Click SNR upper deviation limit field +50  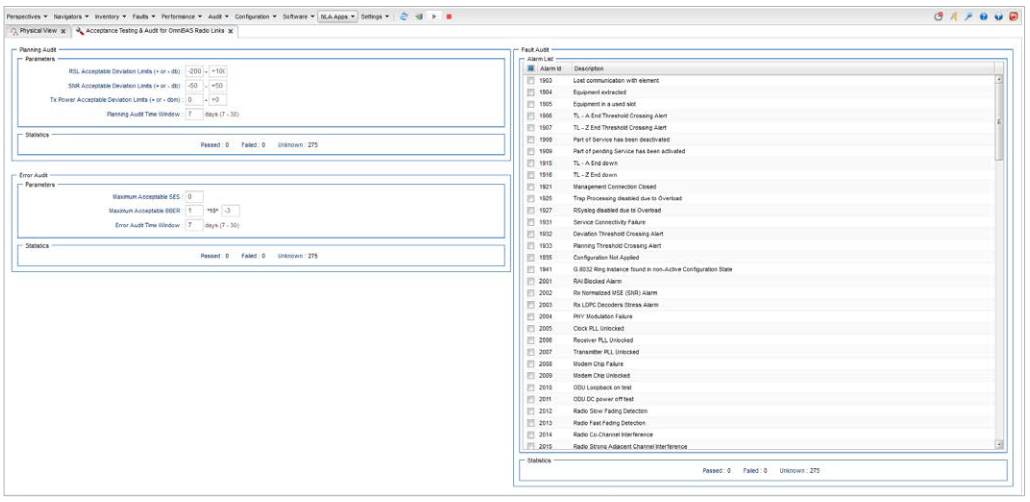pos(218,85)
